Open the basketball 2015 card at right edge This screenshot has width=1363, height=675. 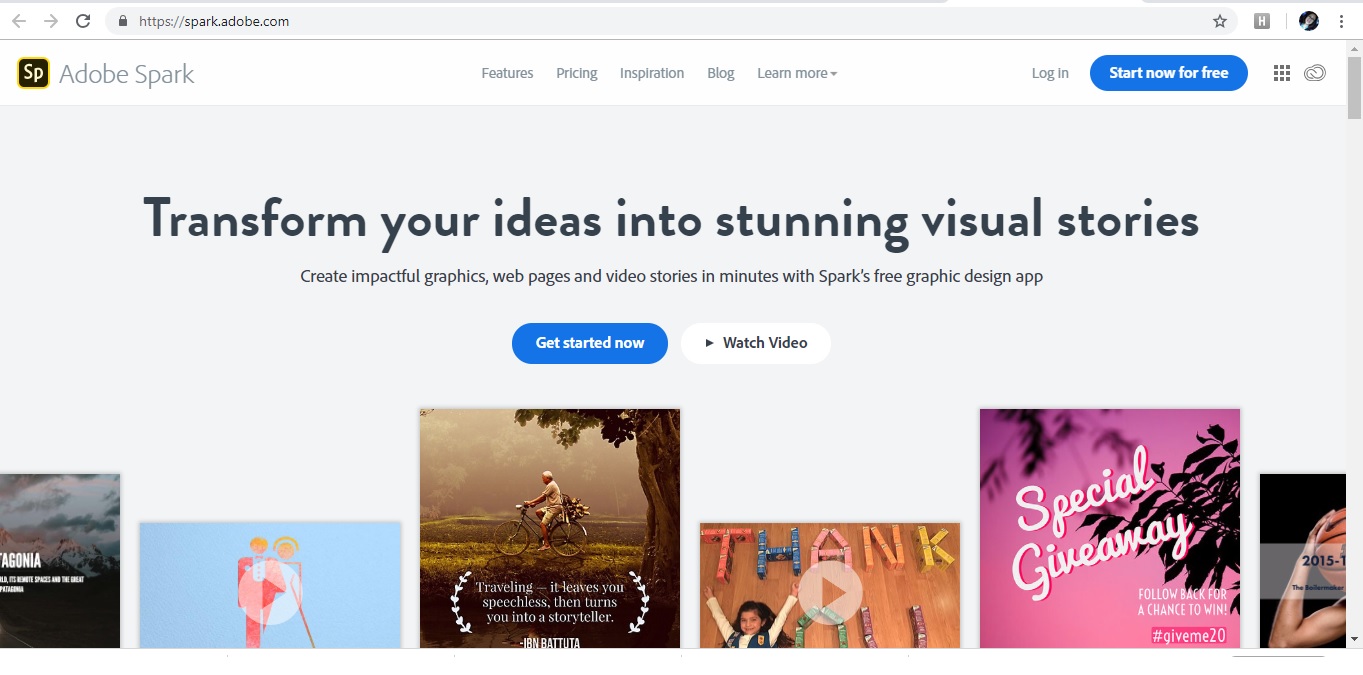pos(1303,561)
